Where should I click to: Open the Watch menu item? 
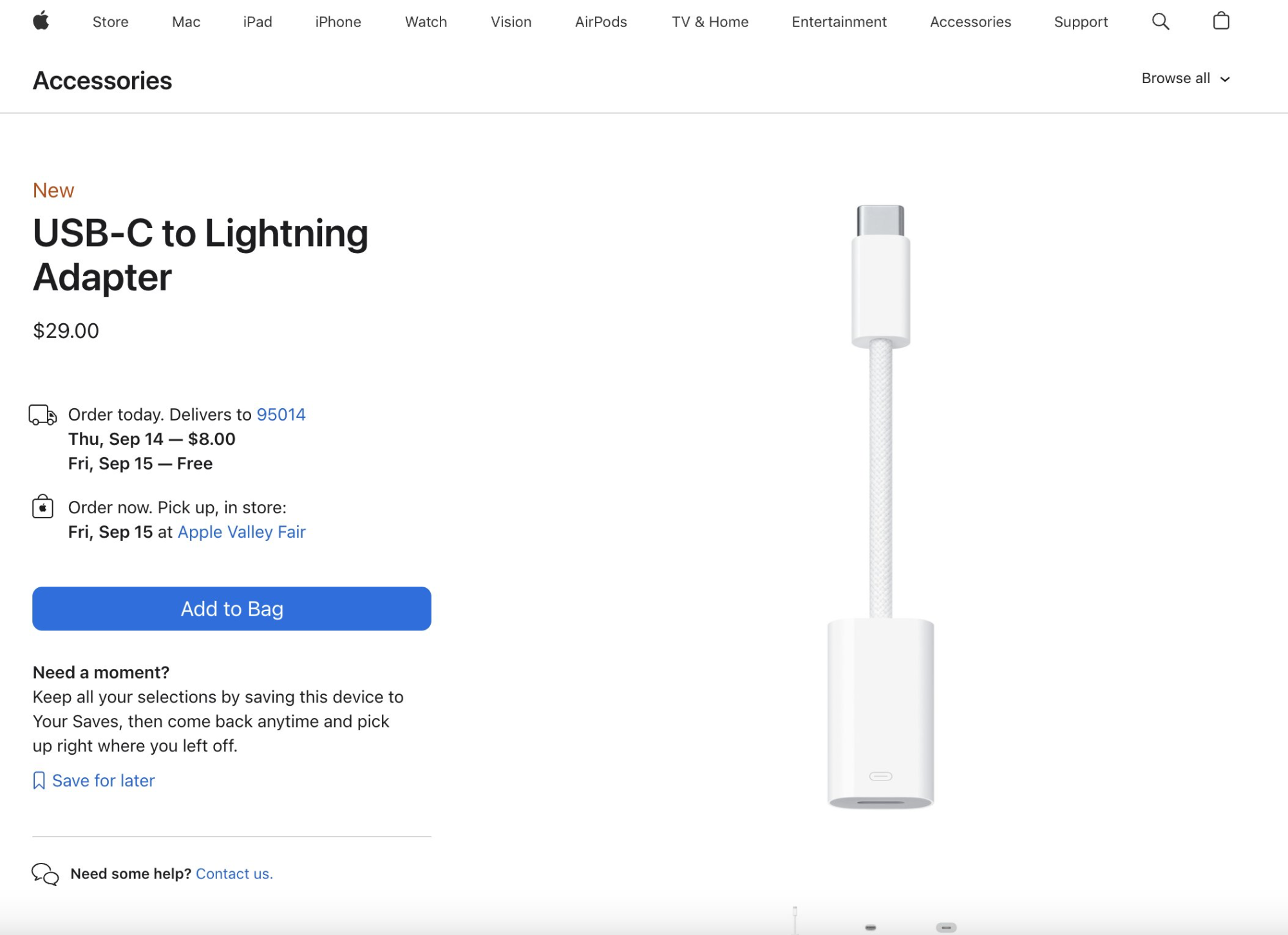(426, 22)
